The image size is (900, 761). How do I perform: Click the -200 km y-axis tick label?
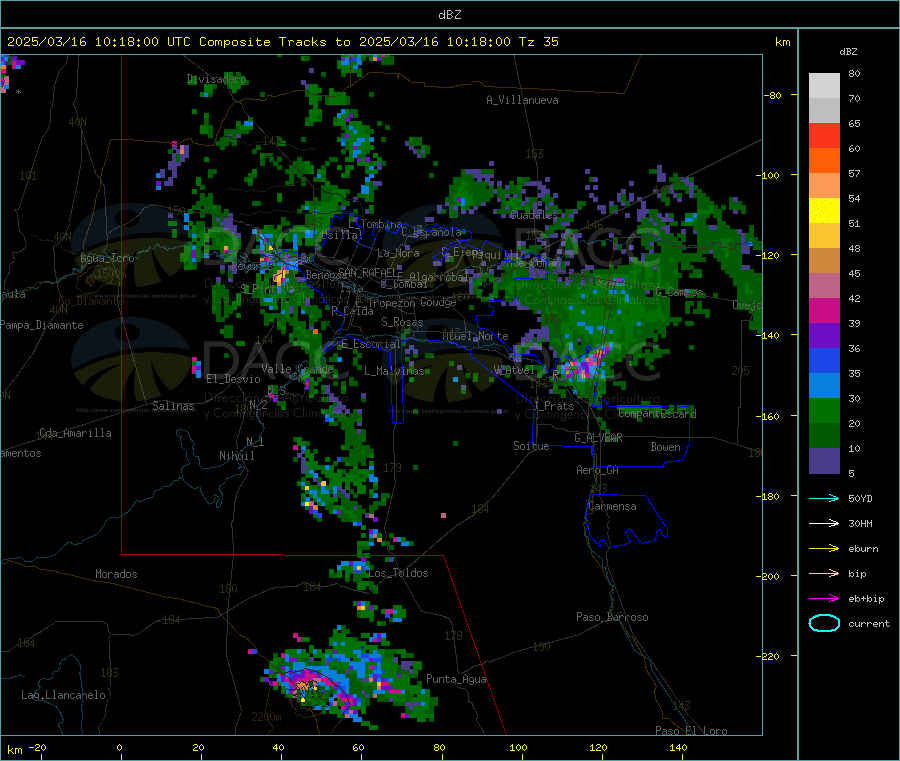click(x=767, y=576)
